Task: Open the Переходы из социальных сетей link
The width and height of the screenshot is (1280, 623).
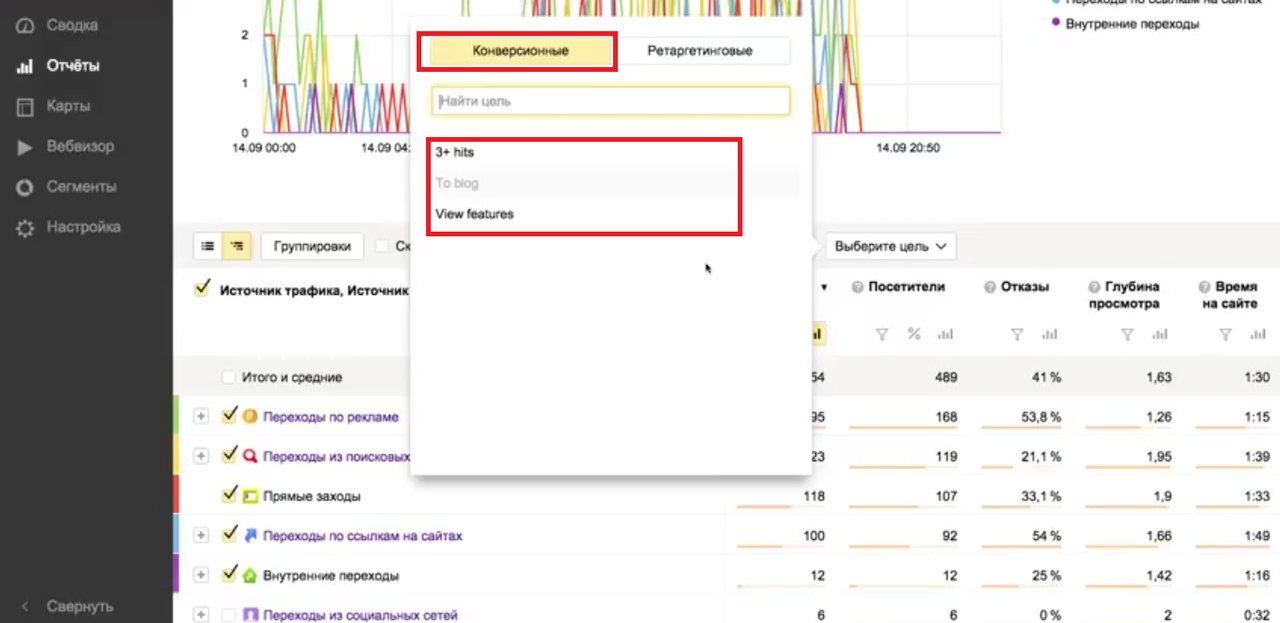Action: pyautogui.click(x=360, y=615)
